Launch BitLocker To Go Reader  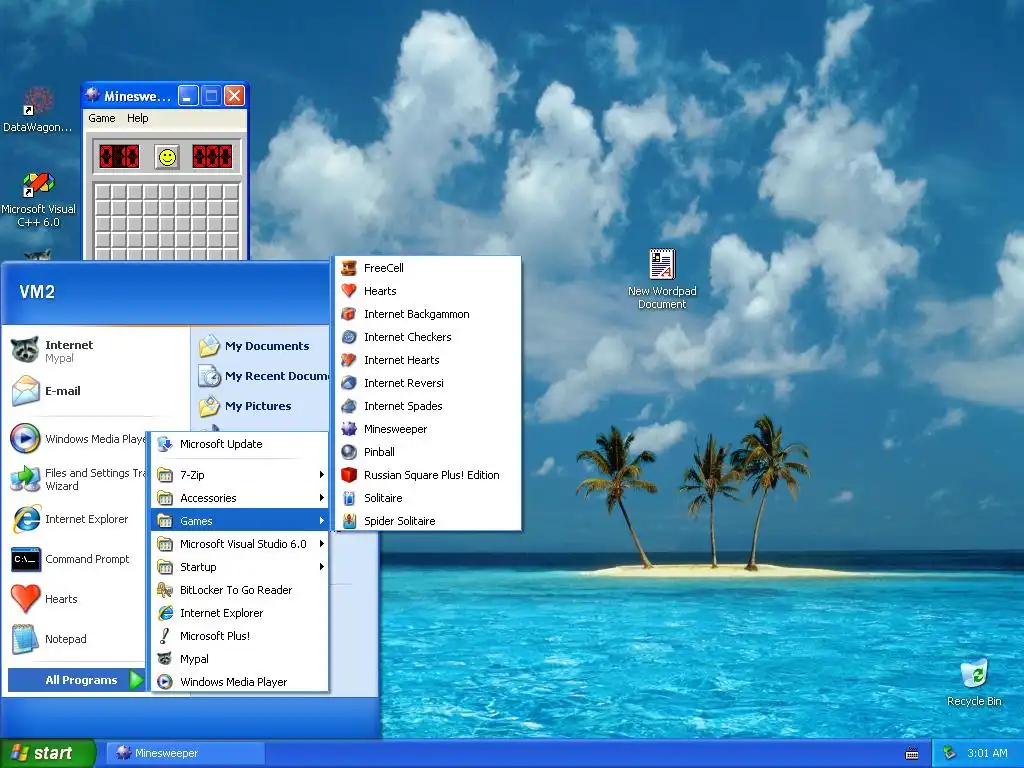(240, 590)
